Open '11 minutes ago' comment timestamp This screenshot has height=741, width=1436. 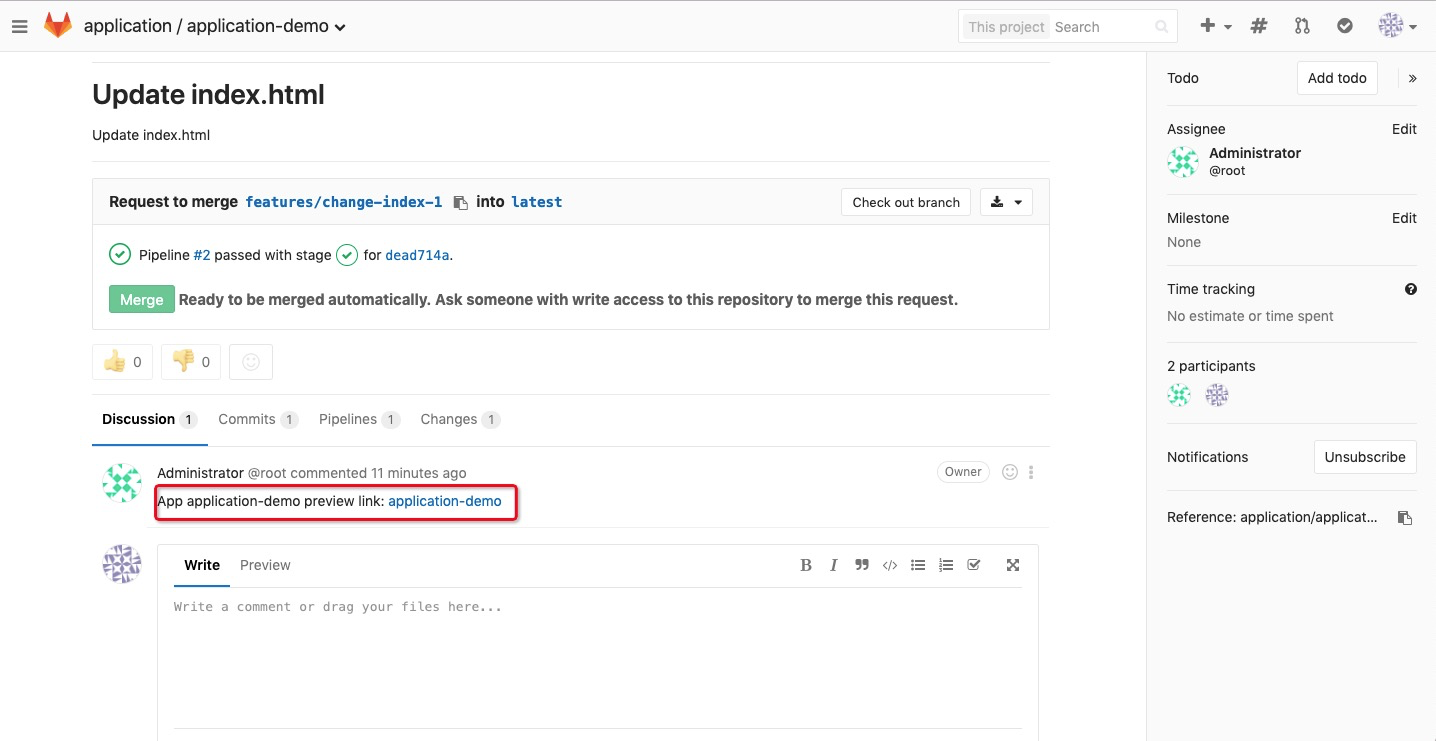click(x=418, y=473)
